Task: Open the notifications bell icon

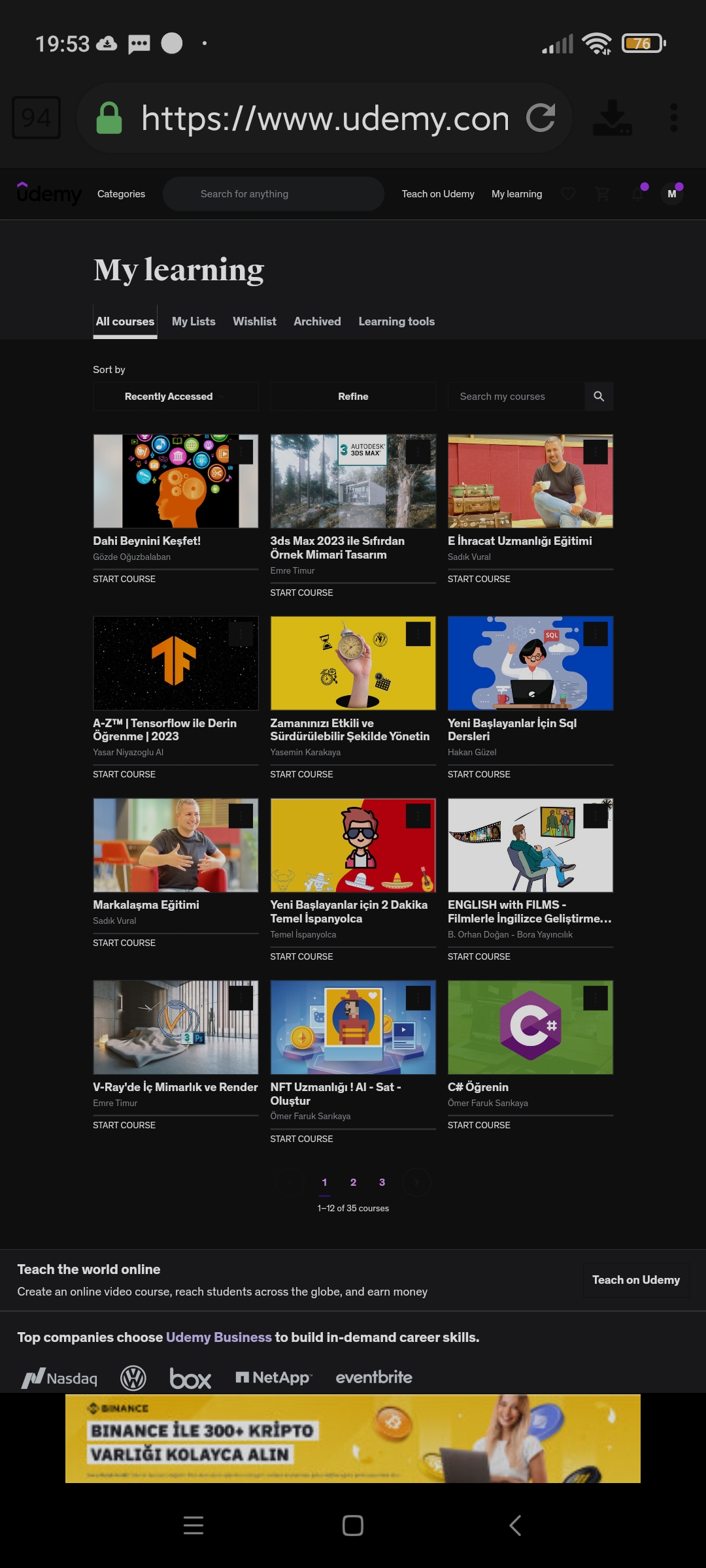Action: click(637, 194)
